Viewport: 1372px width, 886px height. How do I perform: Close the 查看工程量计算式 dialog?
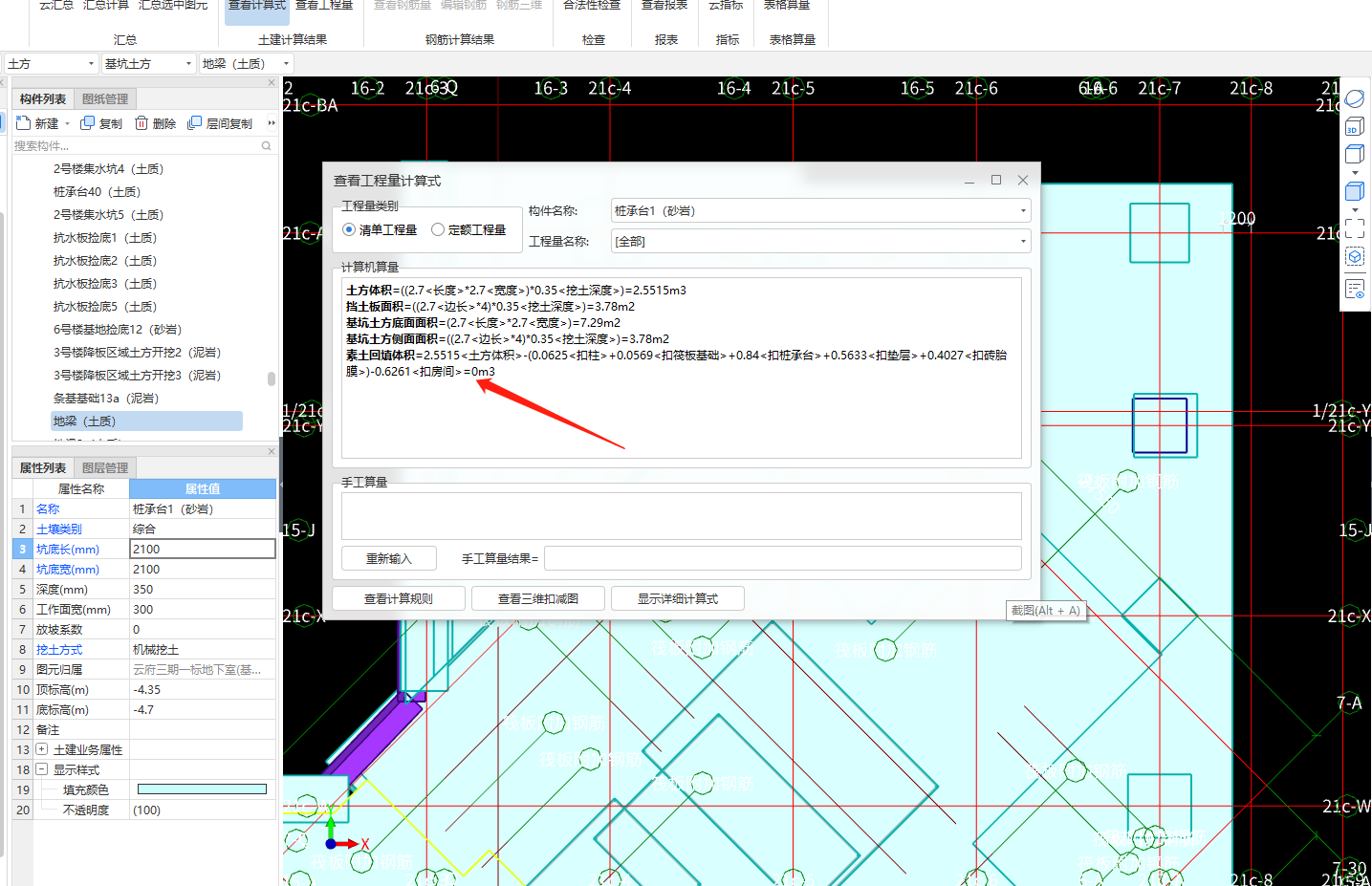pyautogui.click(x=1023, y=180)
